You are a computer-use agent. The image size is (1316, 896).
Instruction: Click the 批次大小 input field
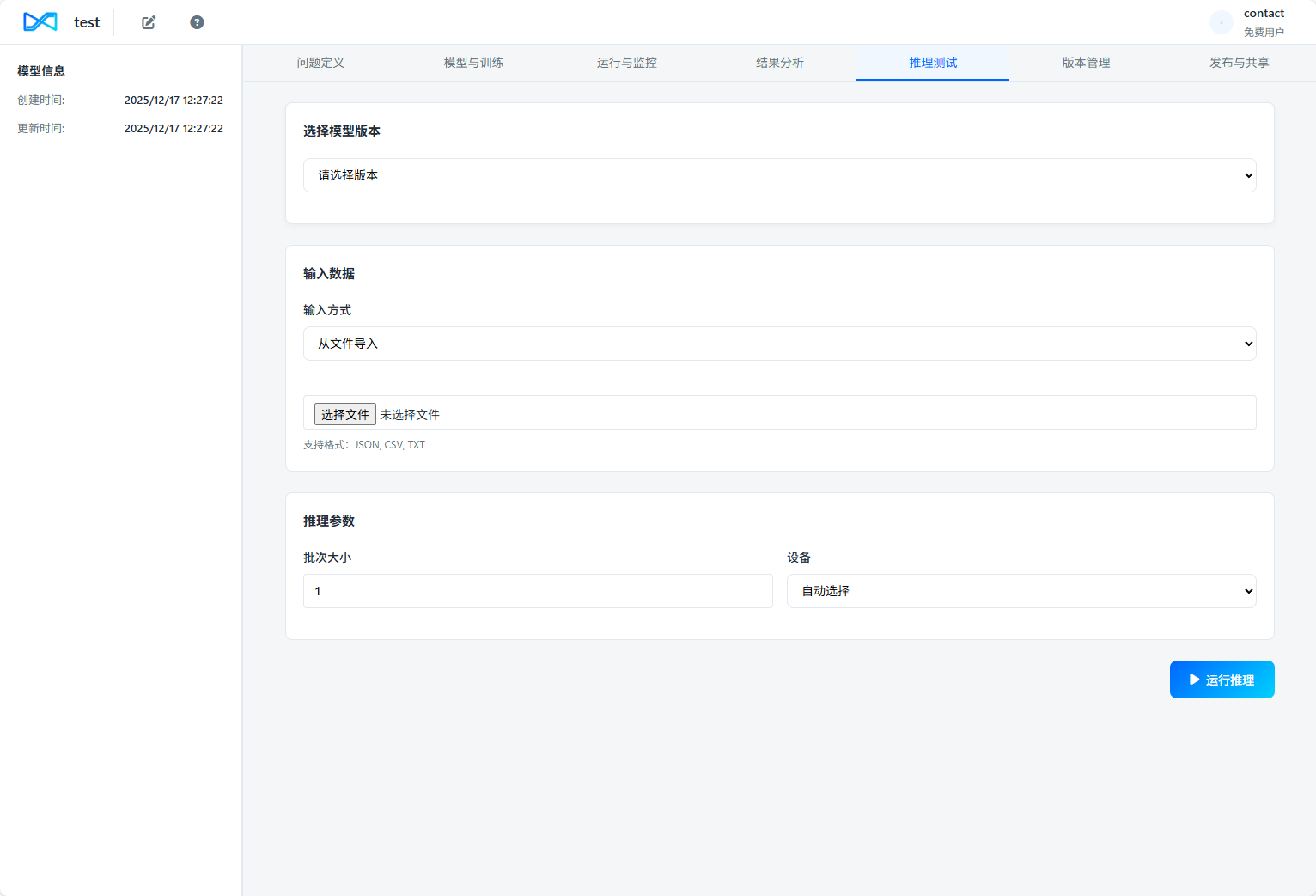click(x=538, y=591)
